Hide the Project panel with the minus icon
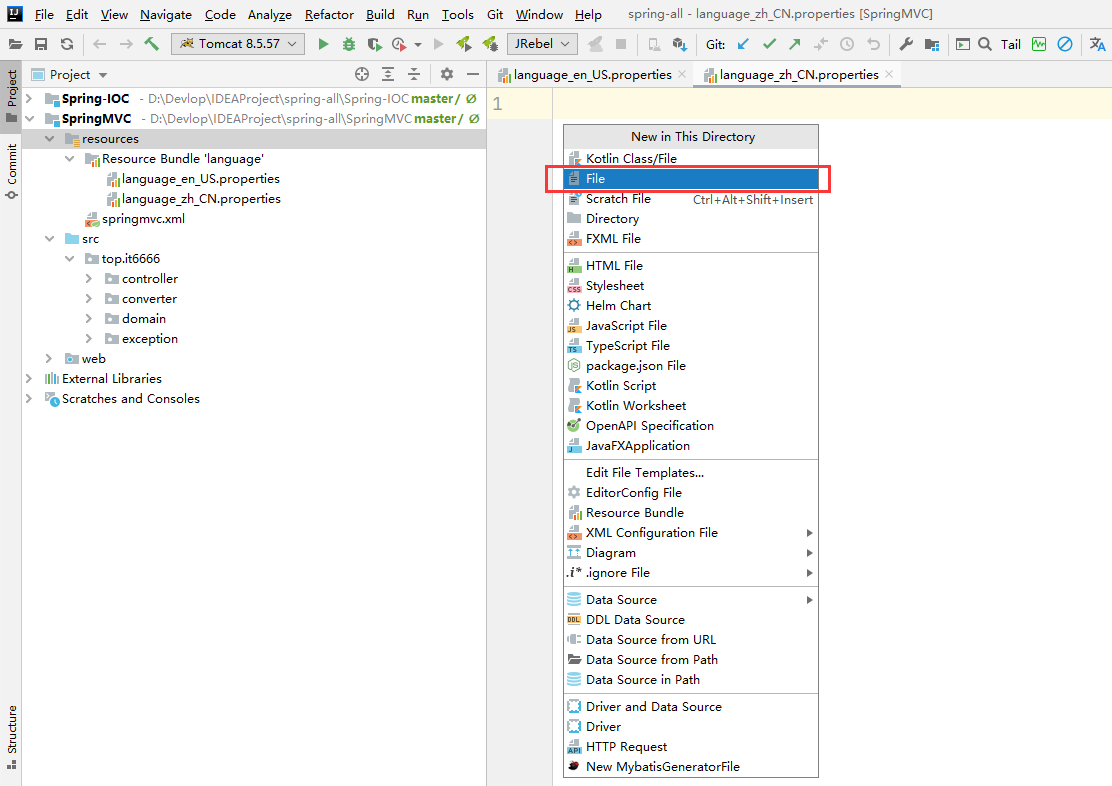1112x786 pixels. click(x=473, y=74)
